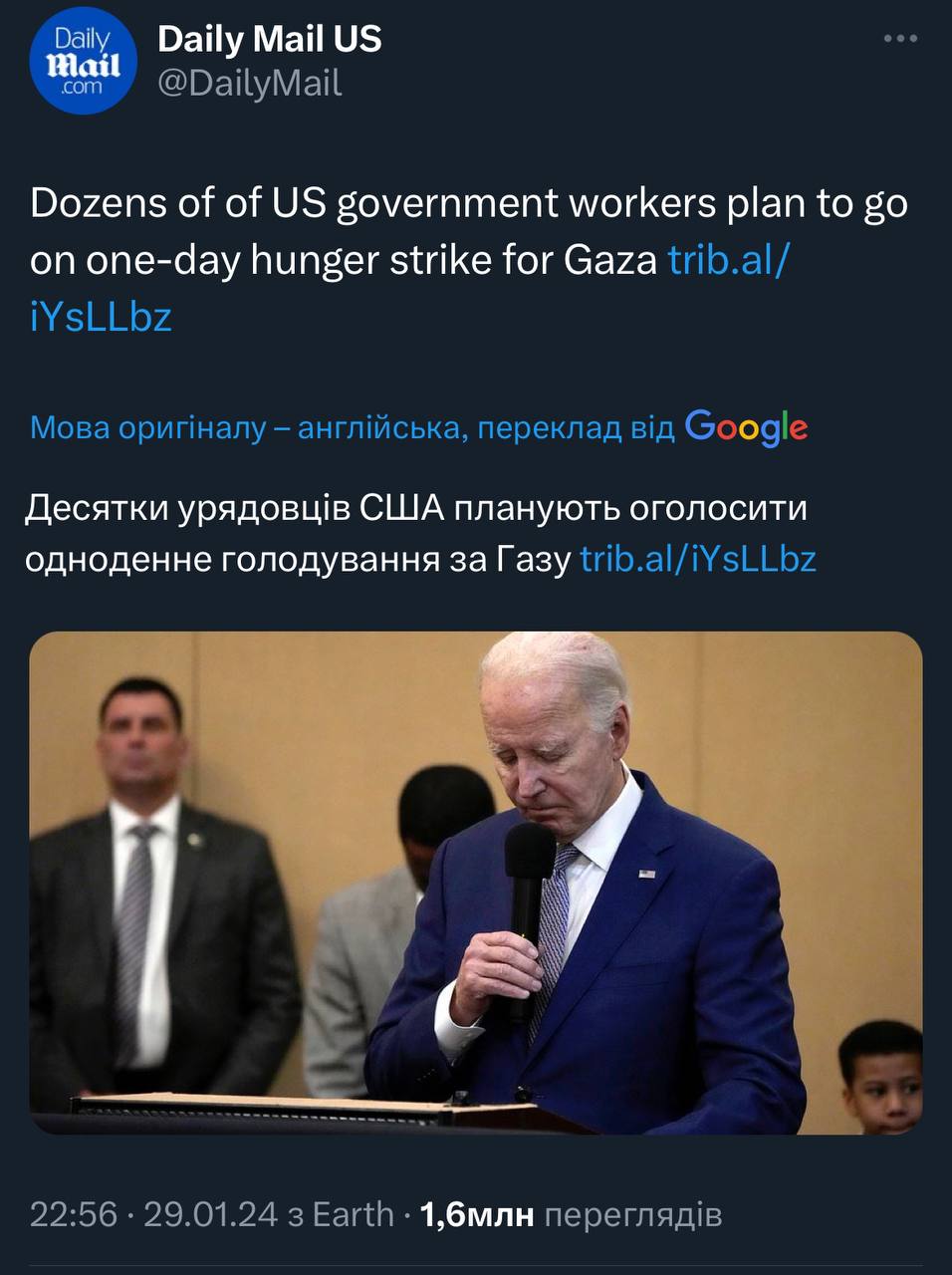This screenshot has height=1275, width=952.
Task: View the 1,6млн переглядів count
Action: coord(572,1214)
